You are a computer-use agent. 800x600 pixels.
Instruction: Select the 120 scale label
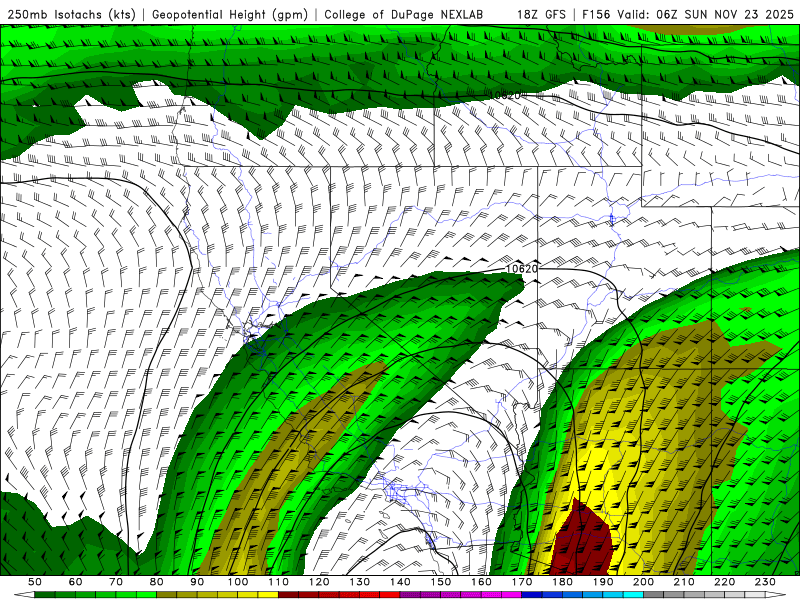tap(319, 582)
